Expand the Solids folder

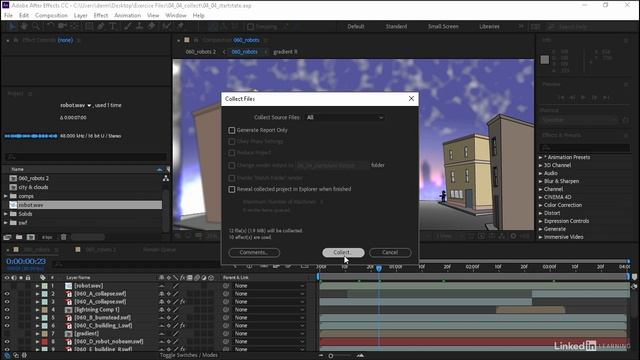(x=6, y=214)
